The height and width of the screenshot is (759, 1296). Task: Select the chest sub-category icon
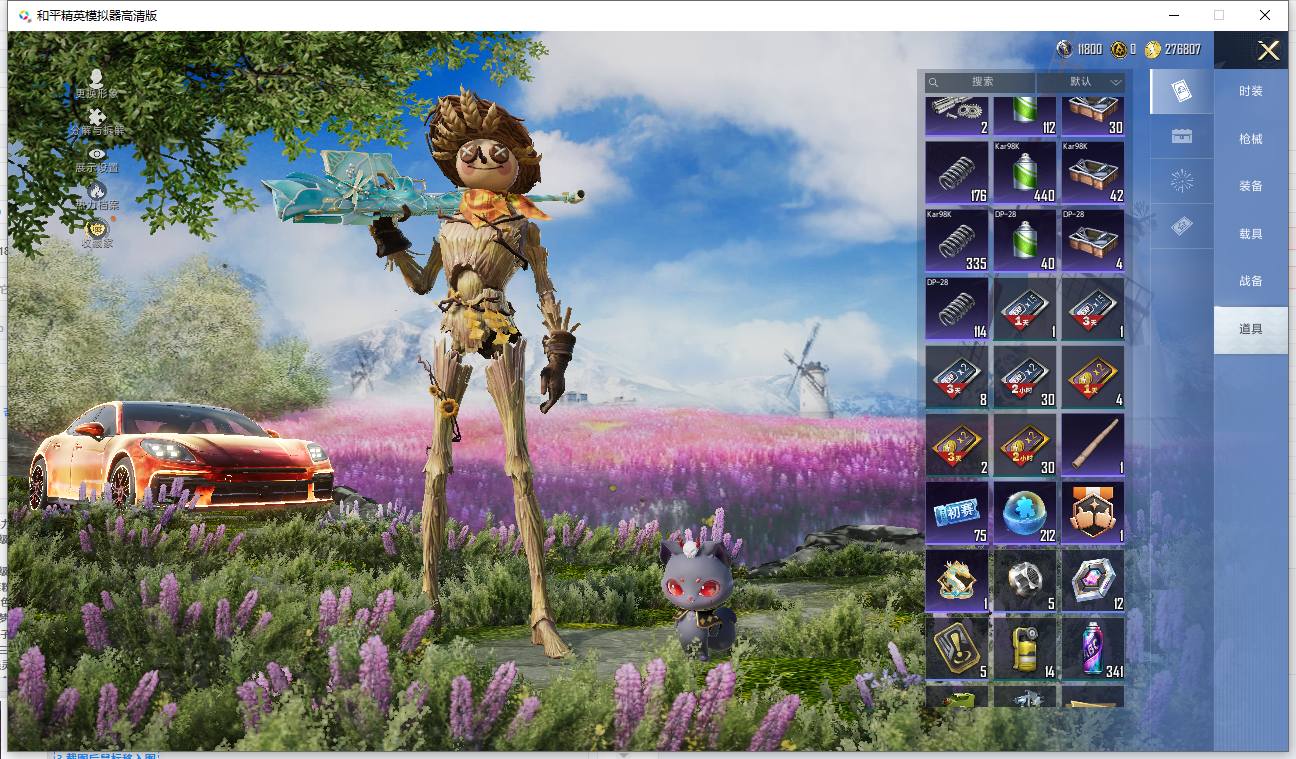(1181, 136)
